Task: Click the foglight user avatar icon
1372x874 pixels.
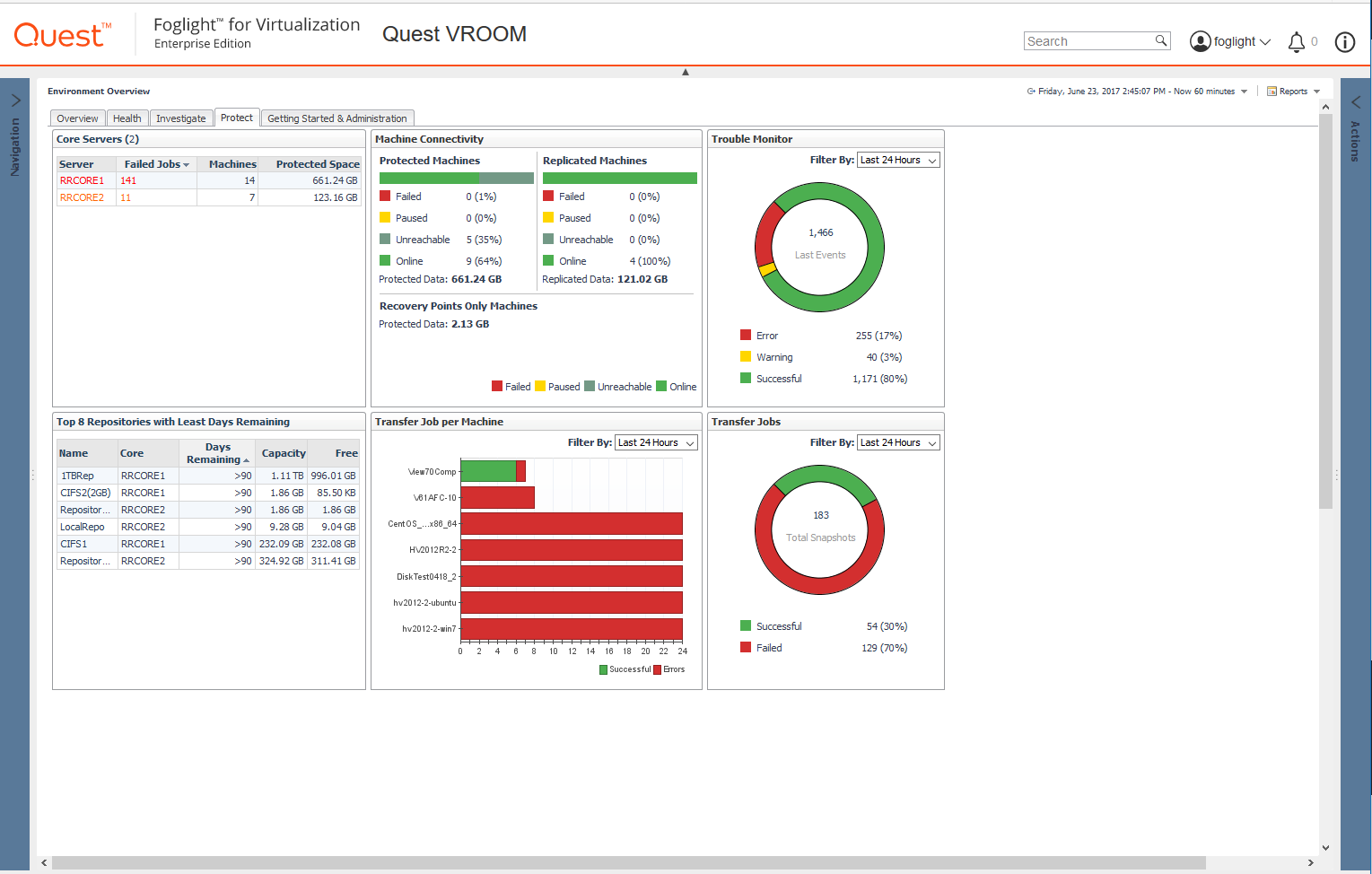Action: pyautogui.click(x=1200, y=41)
